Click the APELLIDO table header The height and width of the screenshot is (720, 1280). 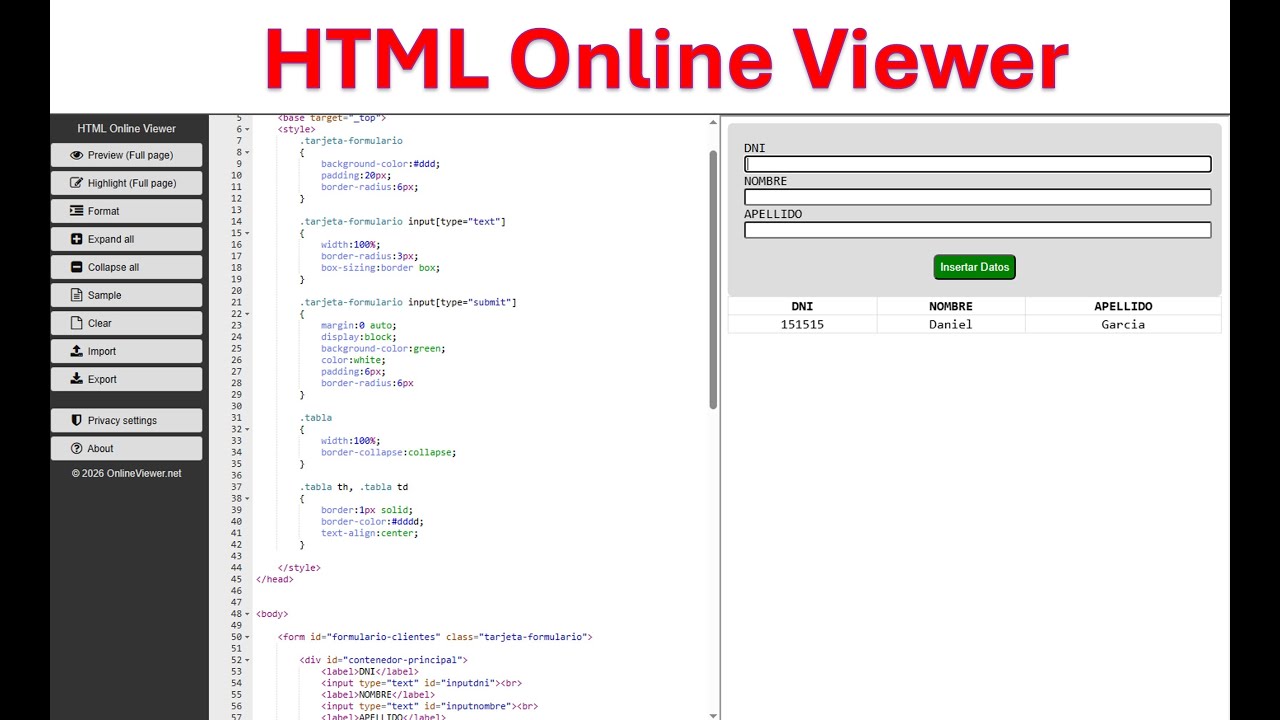coord(1123,306)
